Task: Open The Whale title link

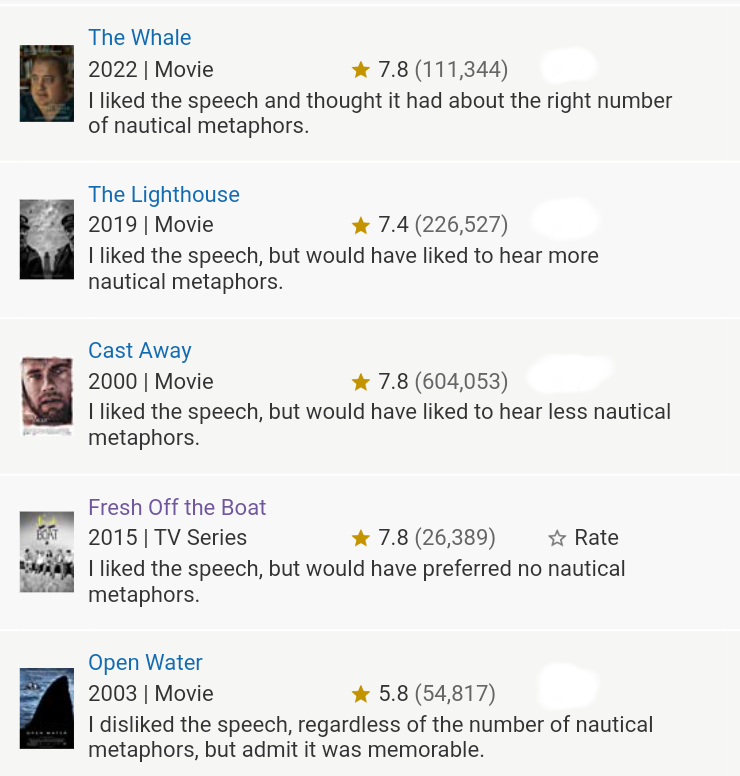Action: pyautogui.click(x=139, y=38)
